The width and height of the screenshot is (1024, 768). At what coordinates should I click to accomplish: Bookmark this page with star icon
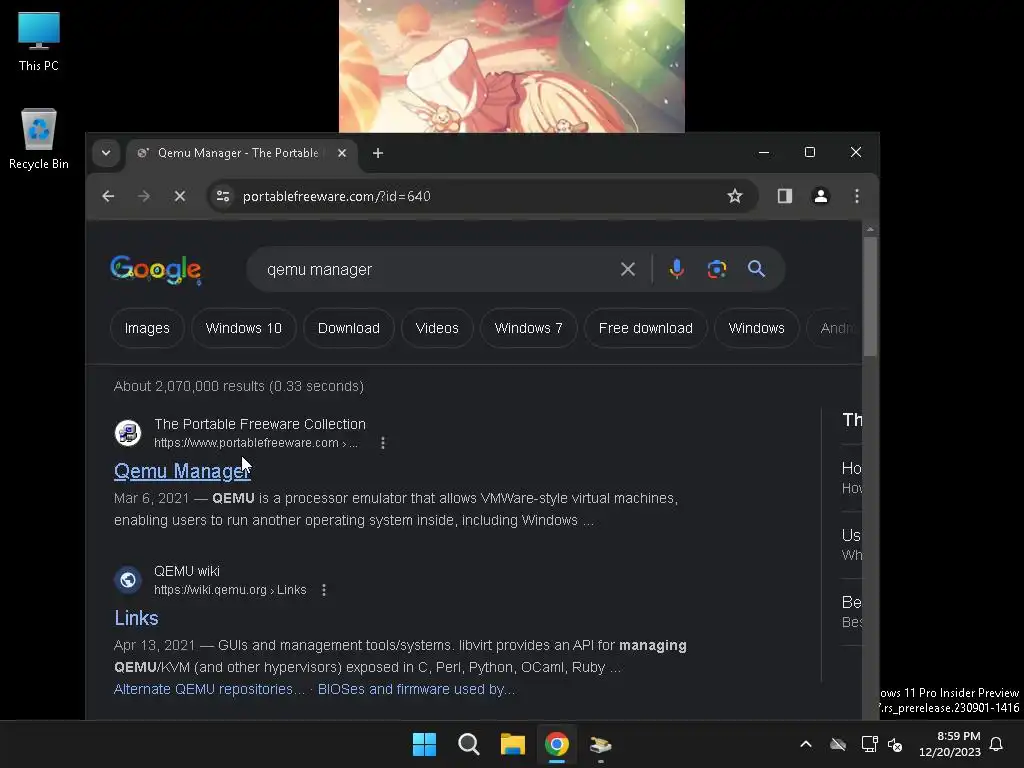coord(735,196)
